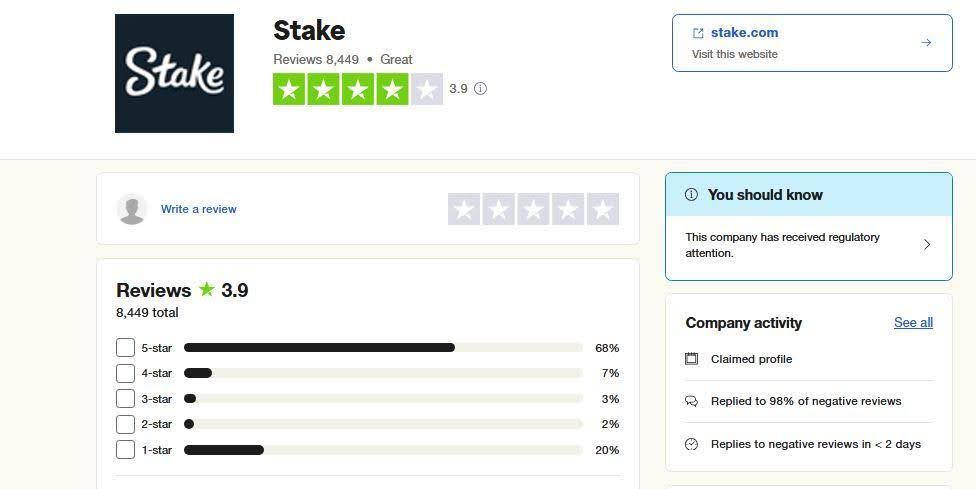The image size is (976, 489).
Task: Click the 1-star rating percentage bar
Action: click(x=383, y=450)
